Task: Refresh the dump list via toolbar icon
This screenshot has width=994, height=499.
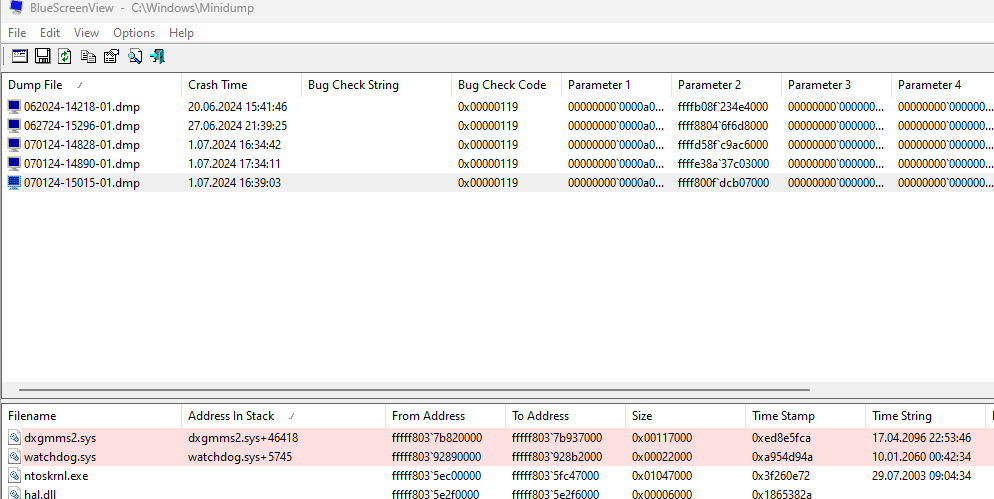Action: tap(65, 57)
